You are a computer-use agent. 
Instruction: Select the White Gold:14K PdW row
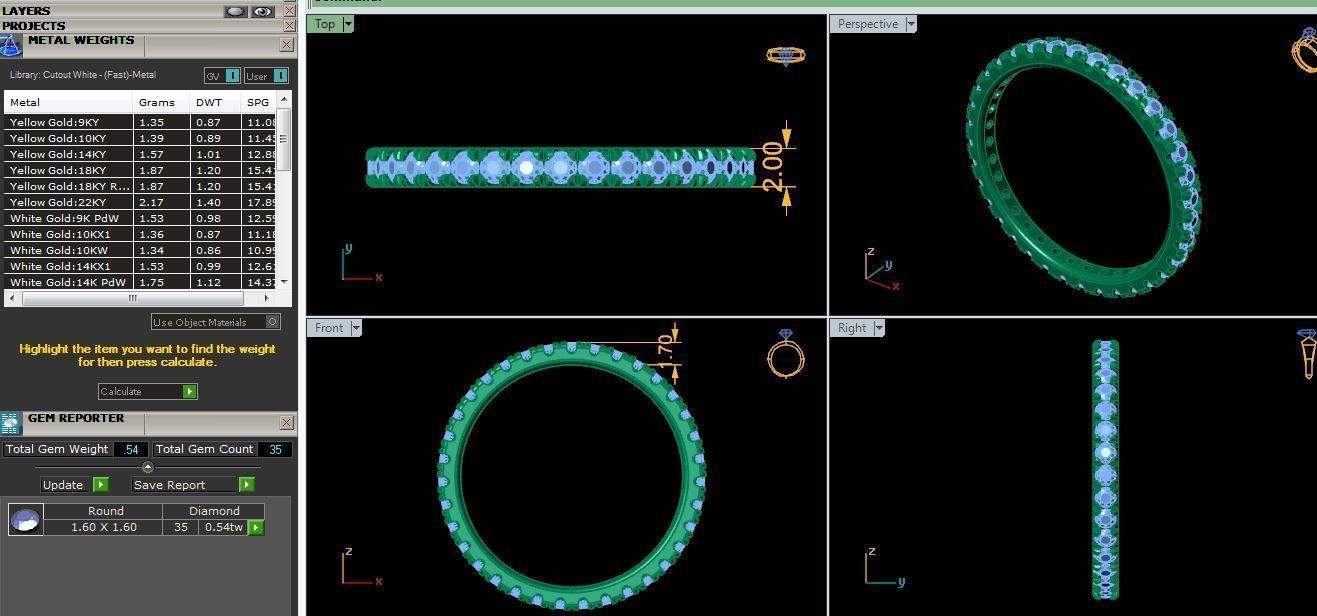(141, 282)
